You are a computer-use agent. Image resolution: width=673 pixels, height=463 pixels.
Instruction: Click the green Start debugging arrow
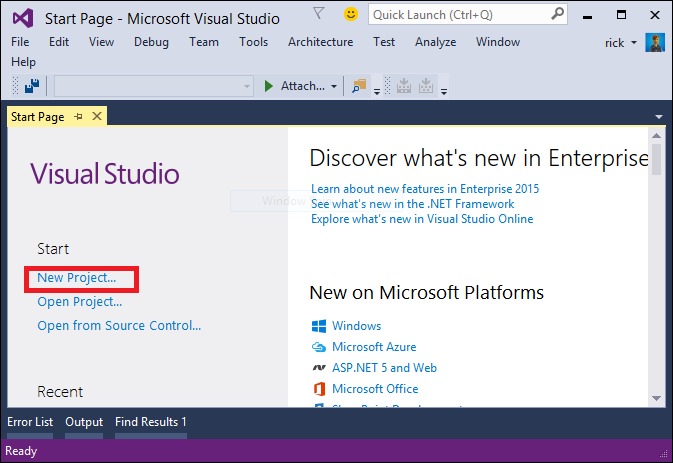[269, 86]
